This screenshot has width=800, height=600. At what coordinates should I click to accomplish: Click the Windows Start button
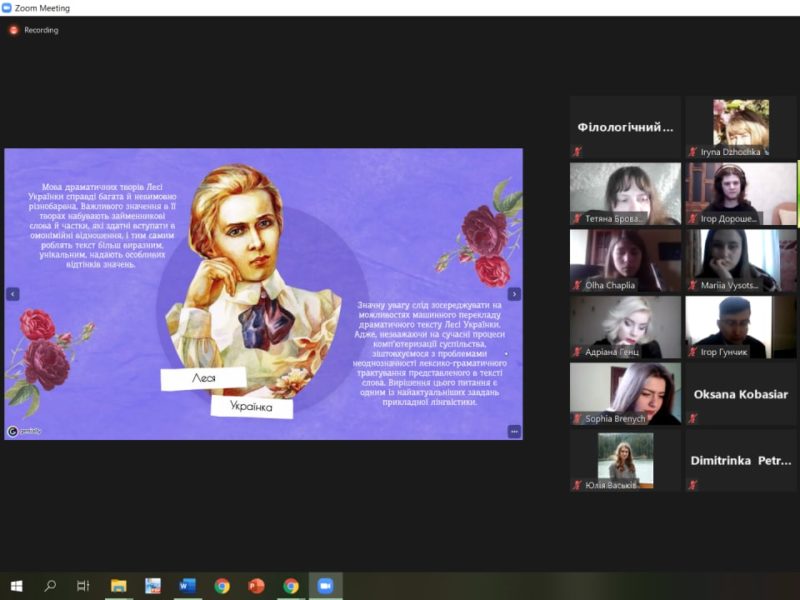[16, 586]
